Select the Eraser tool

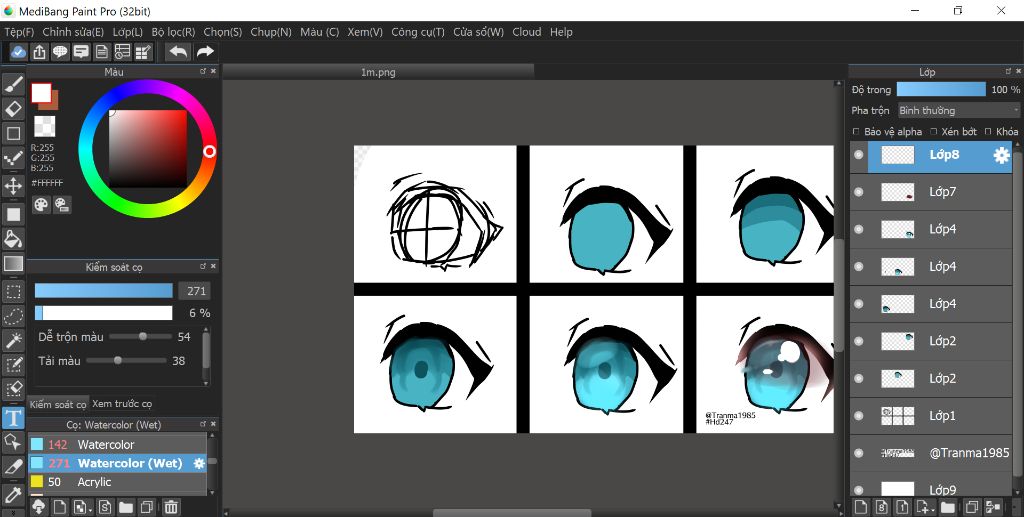[x=13, y=108]
